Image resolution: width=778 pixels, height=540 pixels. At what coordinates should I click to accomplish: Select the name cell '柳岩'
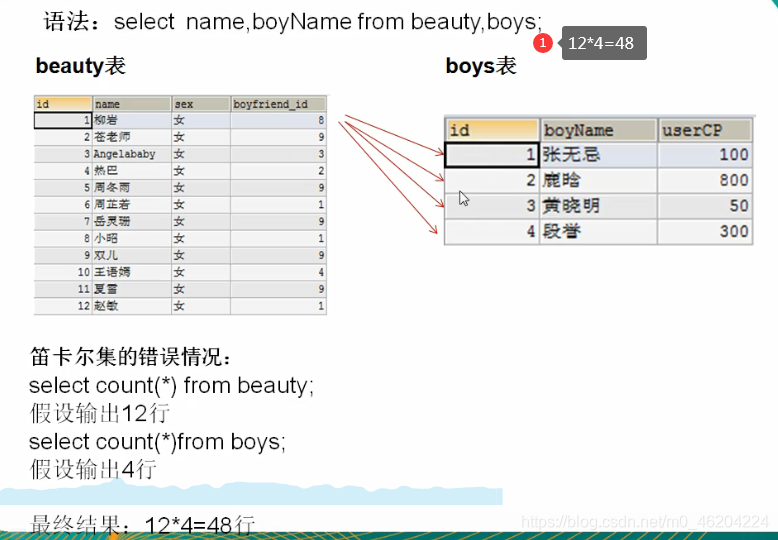tap(131, 120)
